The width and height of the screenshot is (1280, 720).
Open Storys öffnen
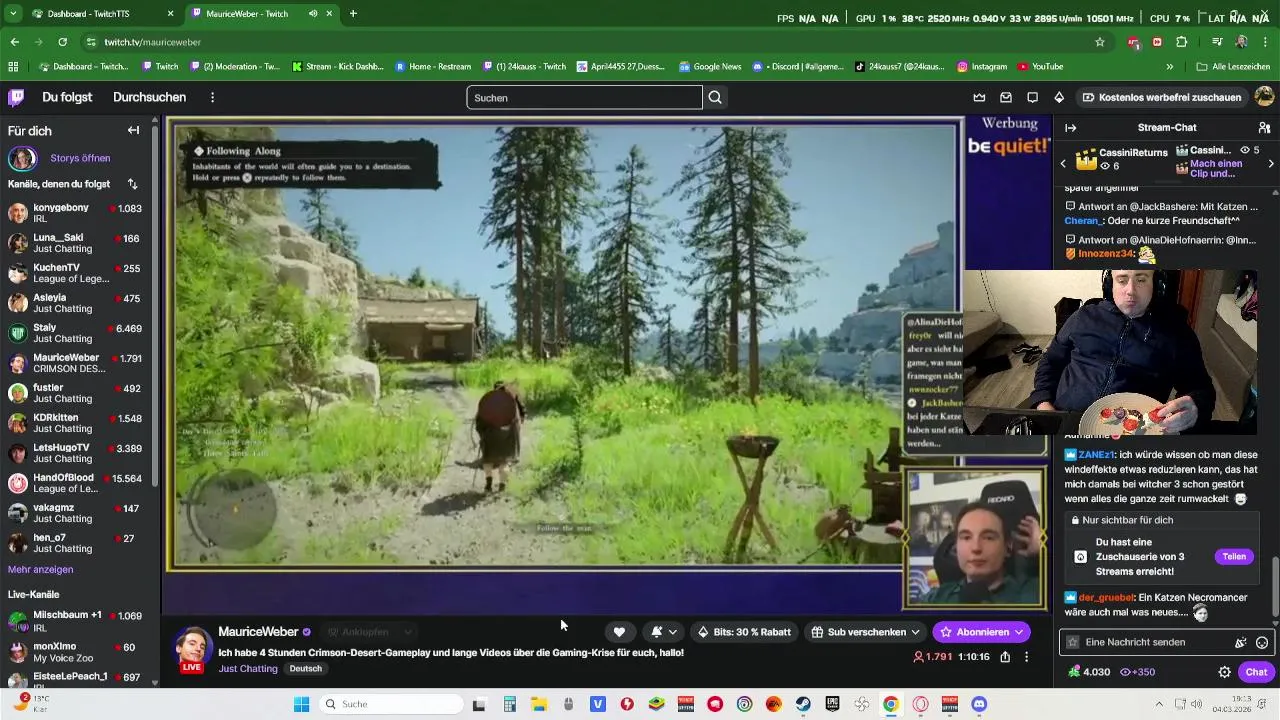(80, 158)
